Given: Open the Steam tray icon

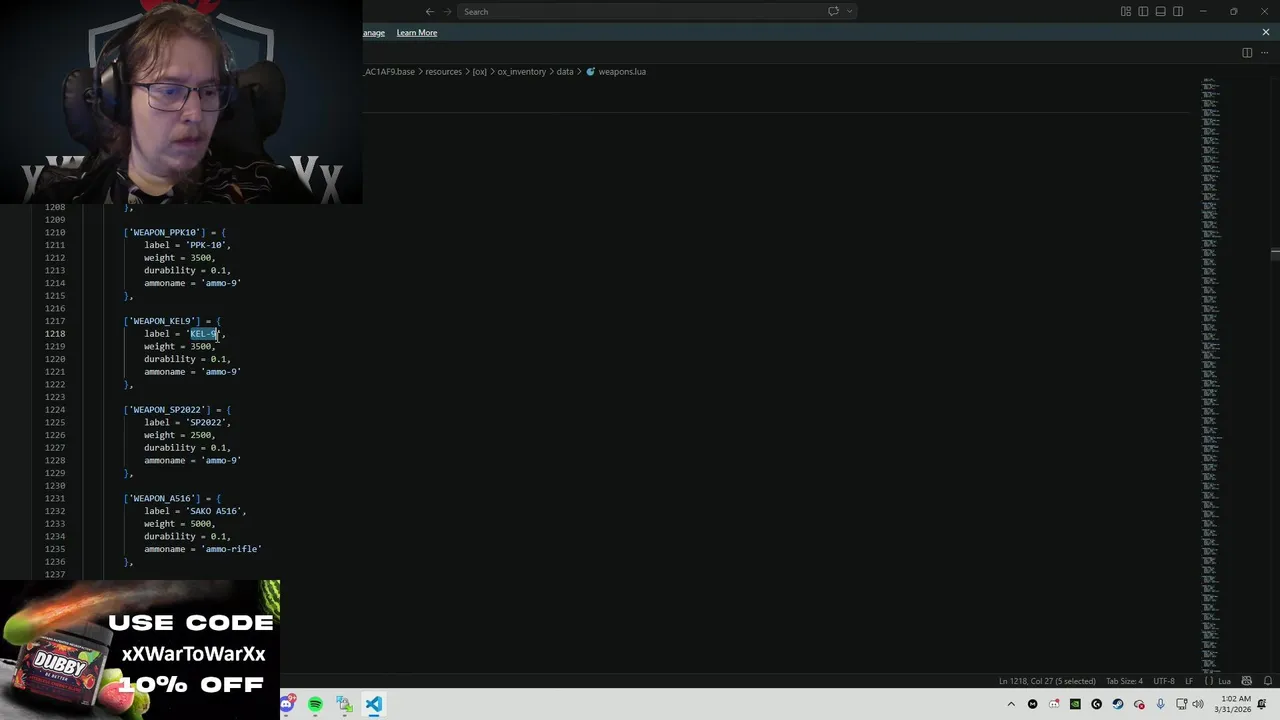Looking at the screenshot, I should coord(1118,705).
